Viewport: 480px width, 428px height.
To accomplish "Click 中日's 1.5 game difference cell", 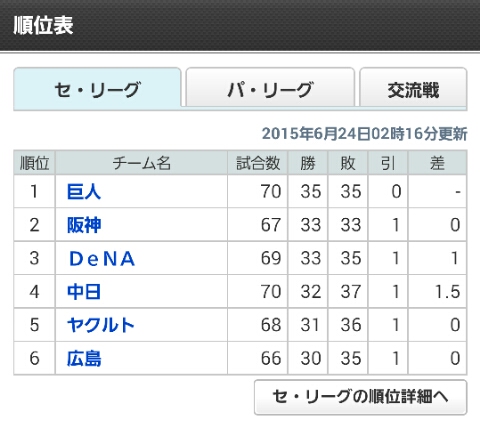I will pos(437,292).
